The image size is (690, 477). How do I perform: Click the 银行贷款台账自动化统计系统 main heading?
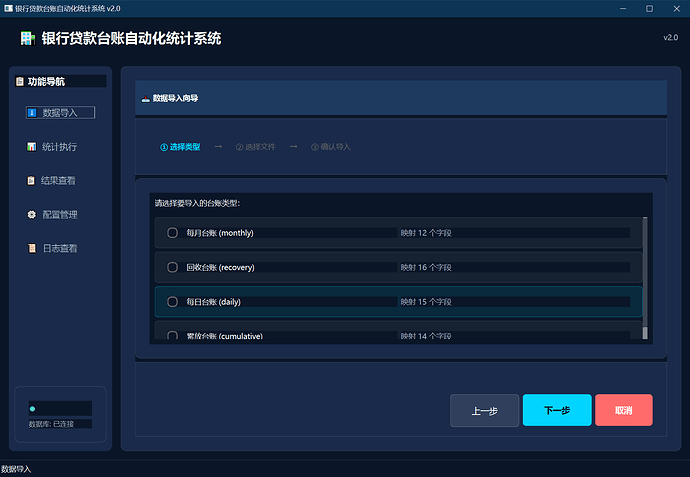[x=131, y=38]
